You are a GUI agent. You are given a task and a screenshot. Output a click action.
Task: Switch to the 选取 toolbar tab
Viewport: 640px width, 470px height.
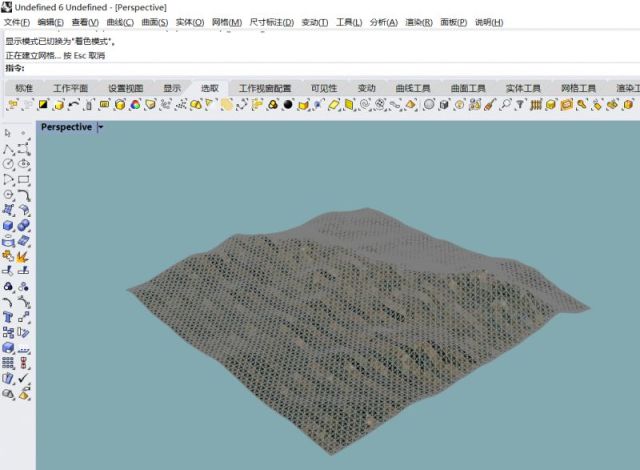pyautogui.click(x=210, y=88)
